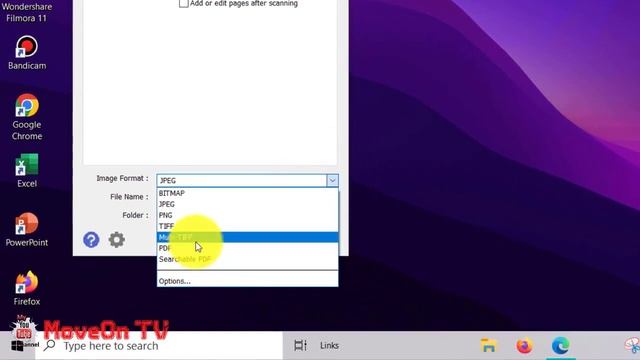Open scan settings gear icon

(117, 240)
